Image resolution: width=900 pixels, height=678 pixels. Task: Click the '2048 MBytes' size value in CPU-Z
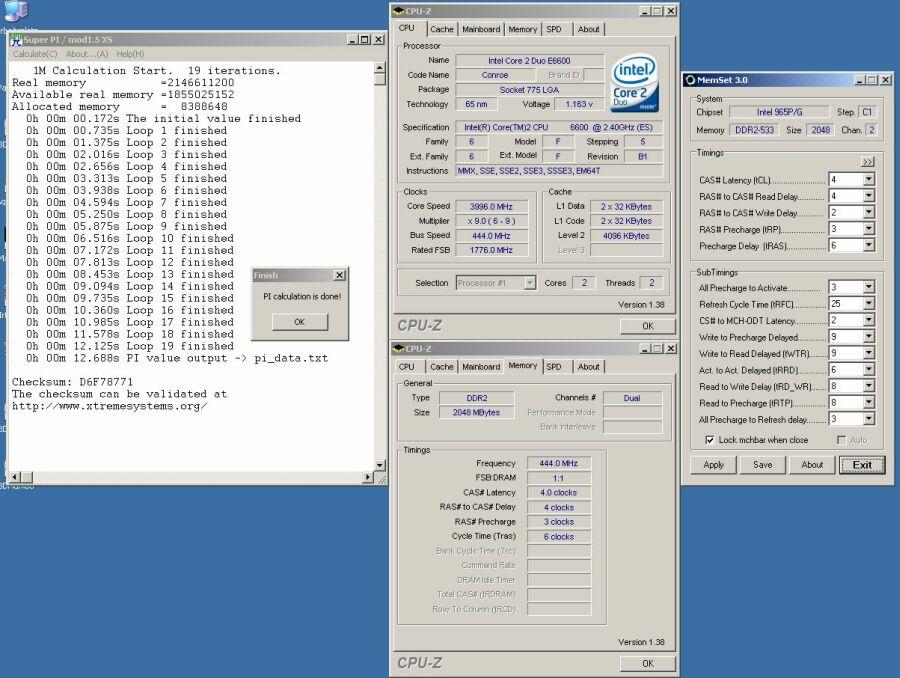tap(476, 413)
